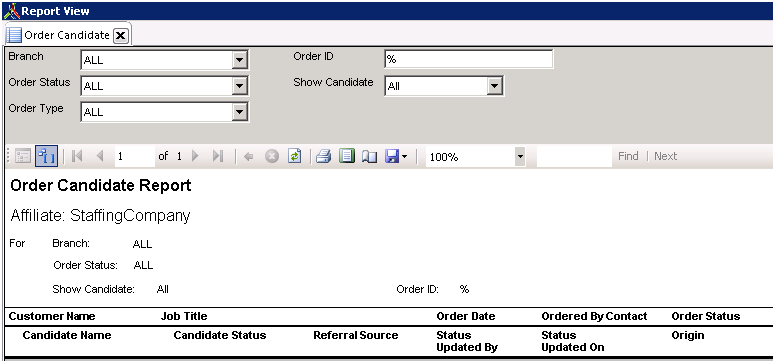Click the current page number field

click(135, 157)
